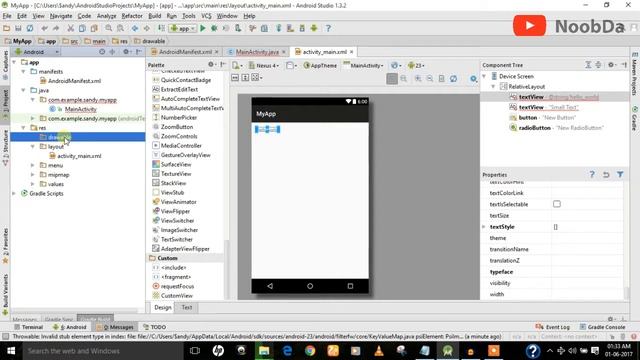Open the Android project view dropdown

click(37, 52)
